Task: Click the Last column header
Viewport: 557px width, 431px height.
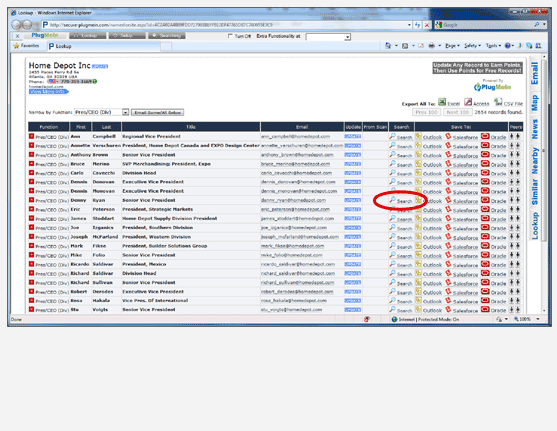Action: coord(106,127)
